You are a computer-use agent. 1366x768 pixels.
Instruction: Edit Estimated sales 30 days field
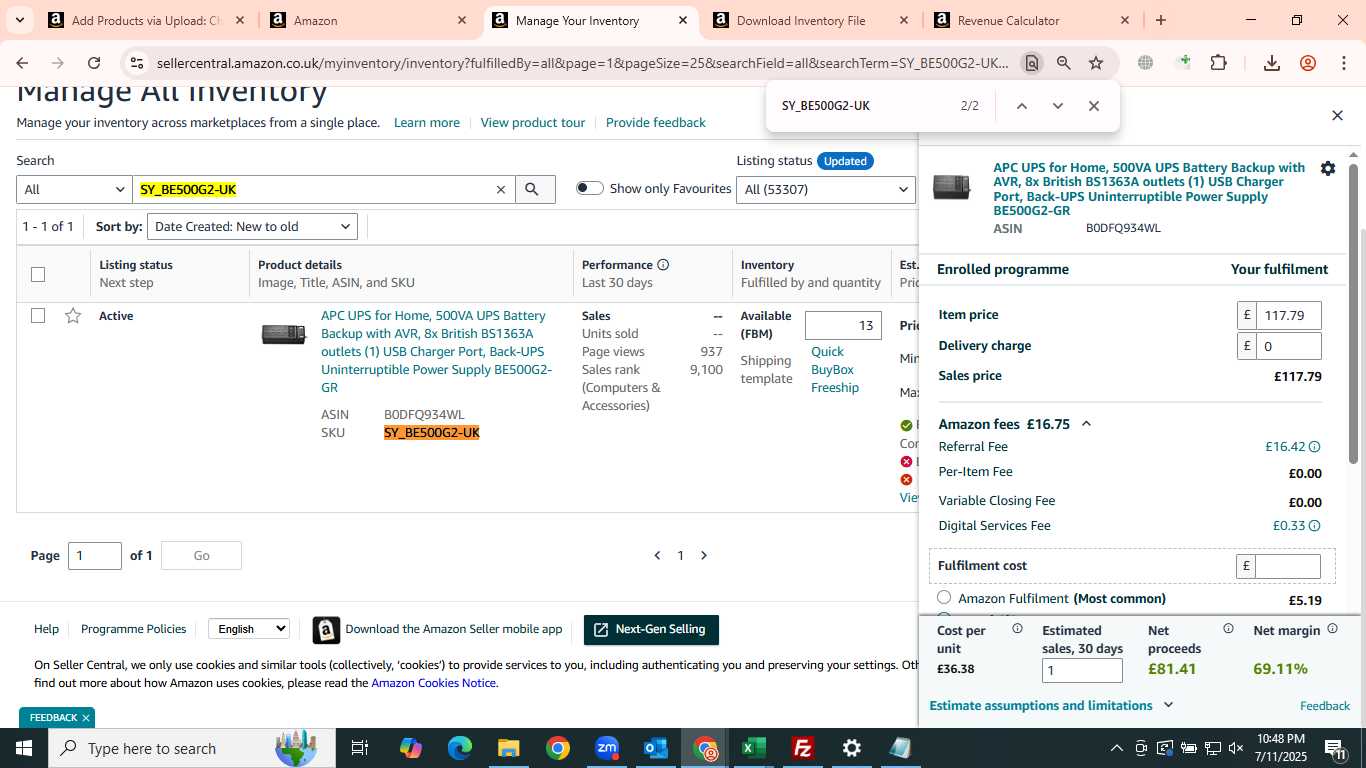(1082, 670)
